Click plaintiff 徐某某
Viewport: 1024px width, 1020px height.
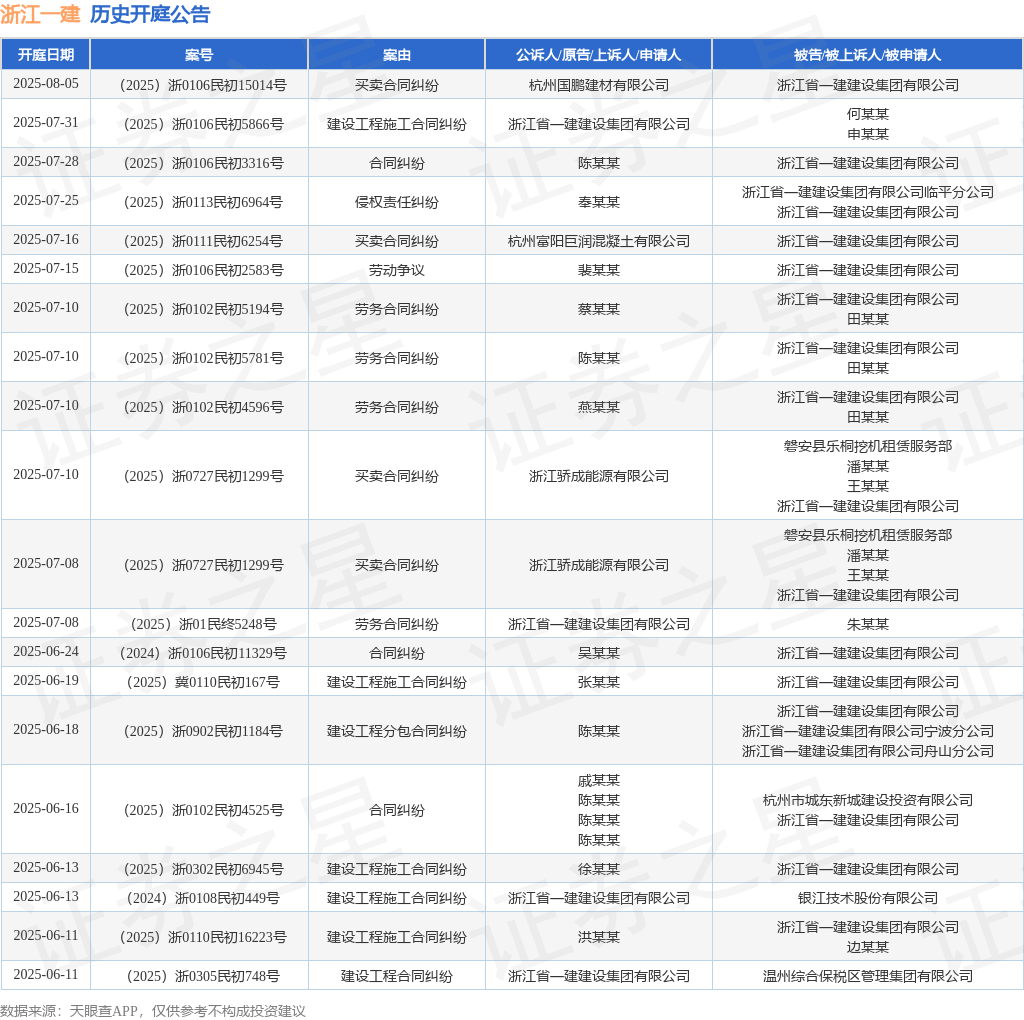coord(599,869)
